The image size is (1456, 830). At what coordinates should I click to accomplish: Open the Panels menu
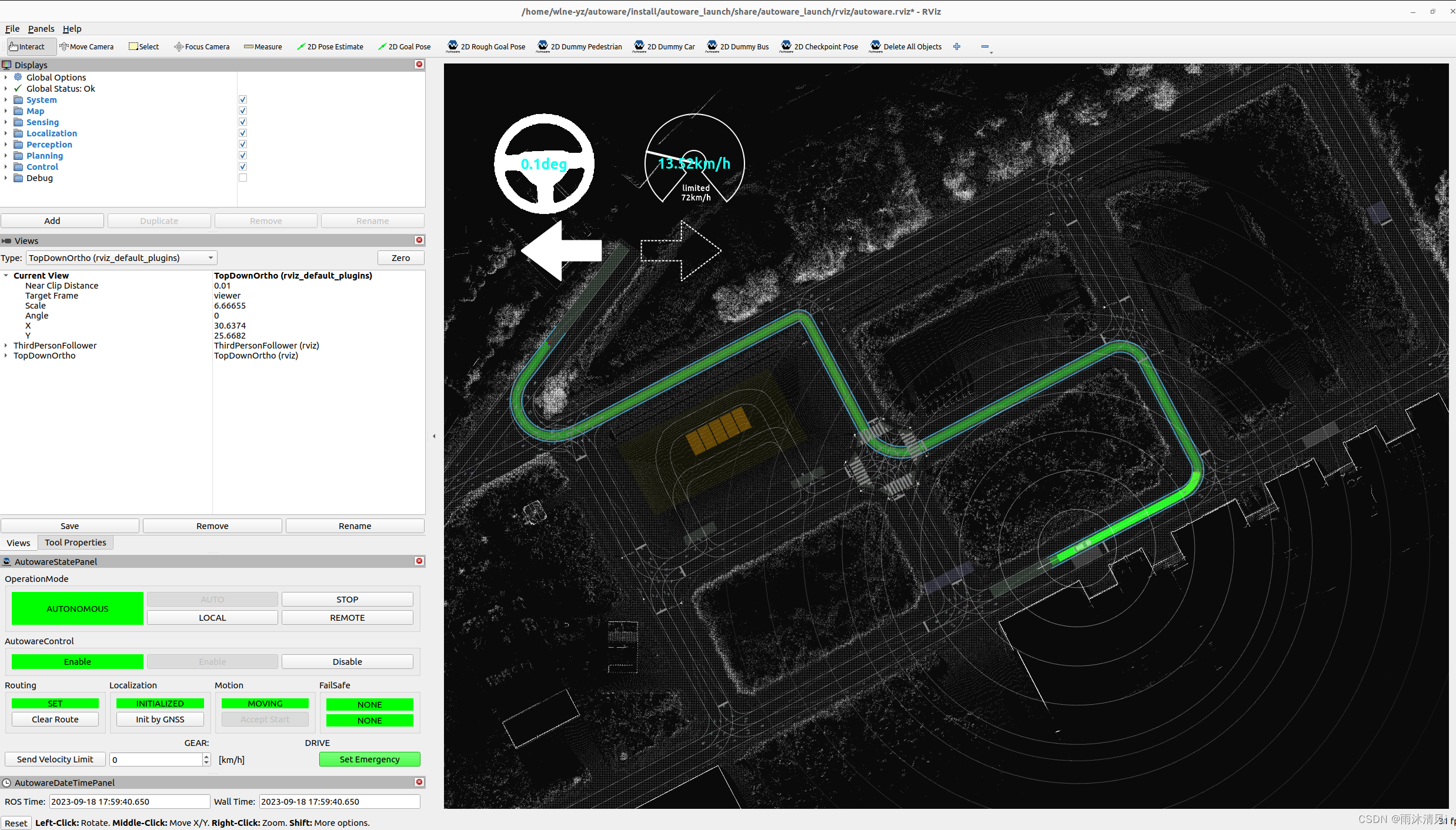[41, 29]
